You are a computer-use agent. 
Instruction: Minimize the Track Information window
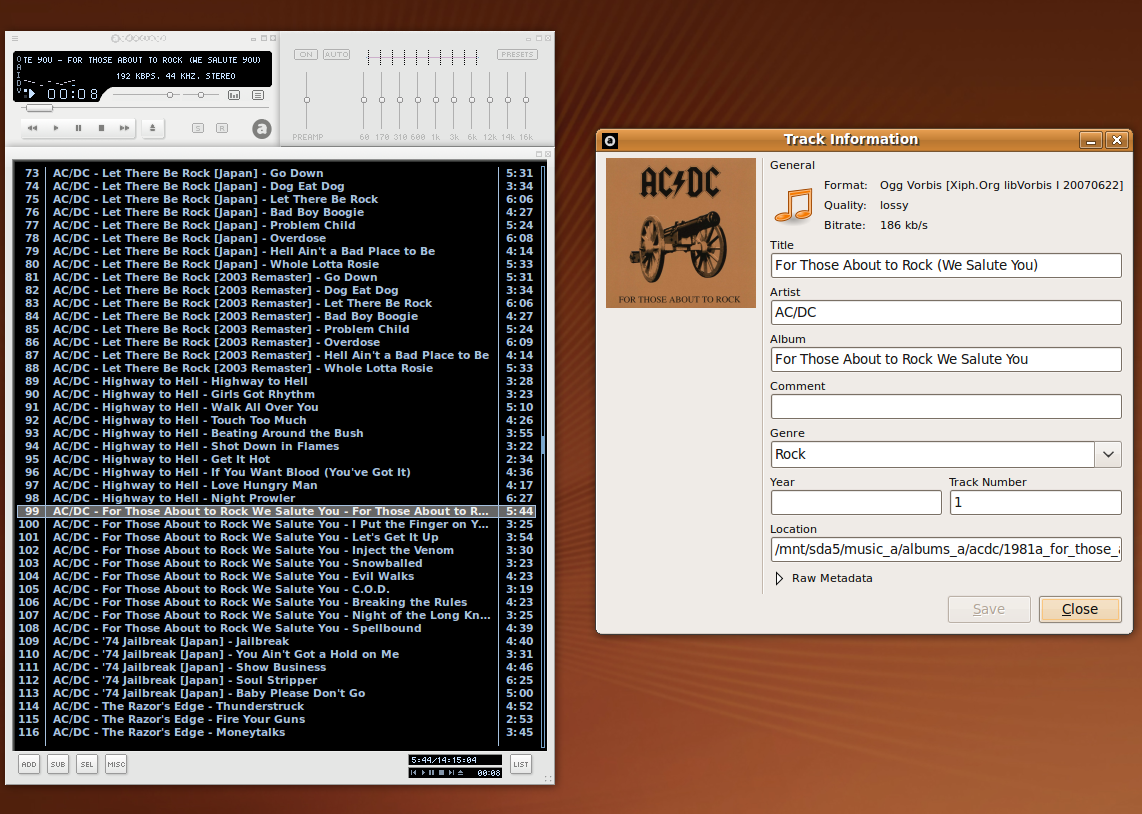[1090, 141]
